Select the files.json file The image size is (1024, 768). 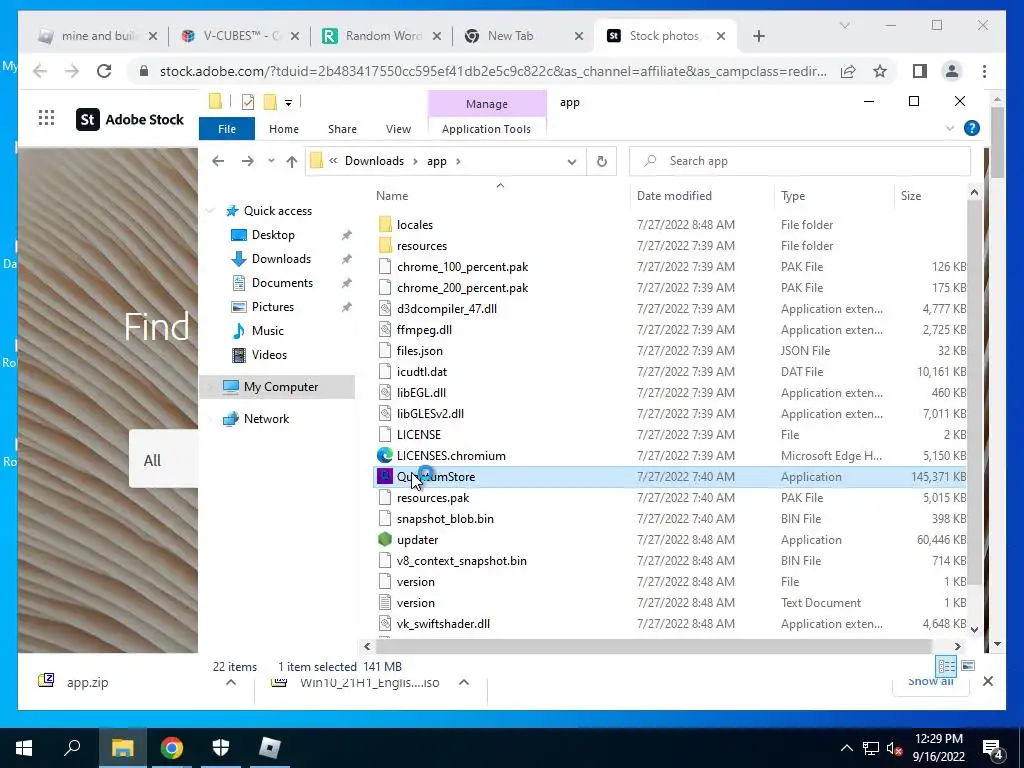tap(419, 351)
